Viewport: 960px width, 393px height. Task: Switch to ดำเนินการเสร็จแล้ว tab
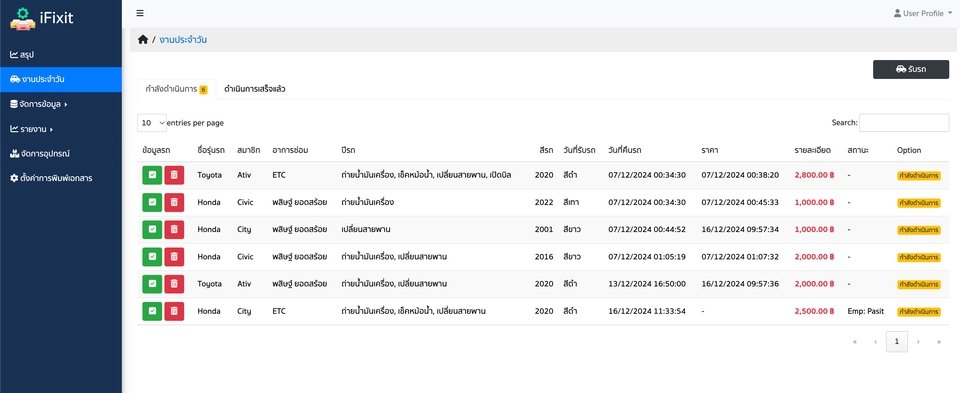click(x=255, y=89)
